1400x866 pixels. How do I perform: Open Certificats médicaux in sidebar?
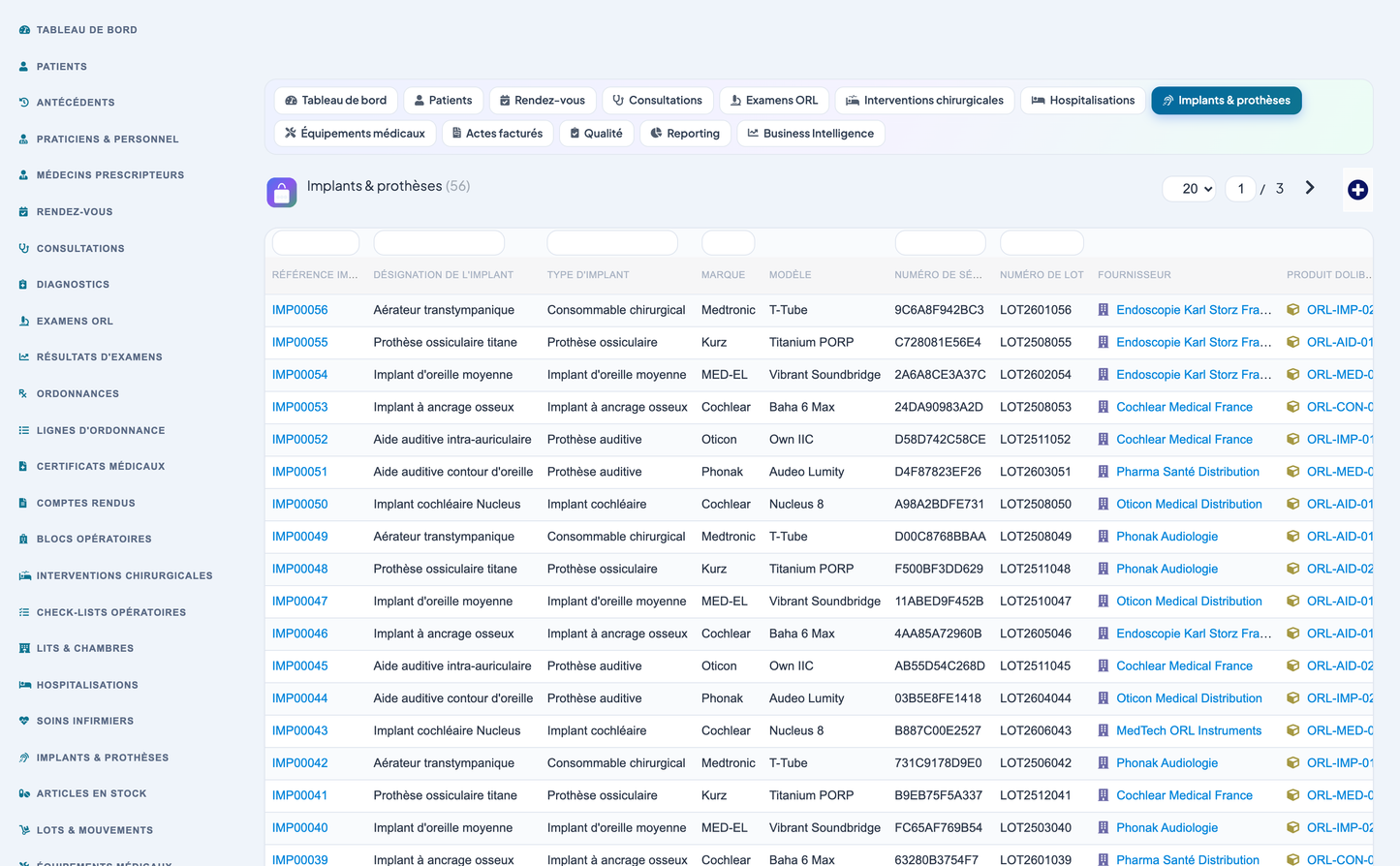[x=92, y=467]
